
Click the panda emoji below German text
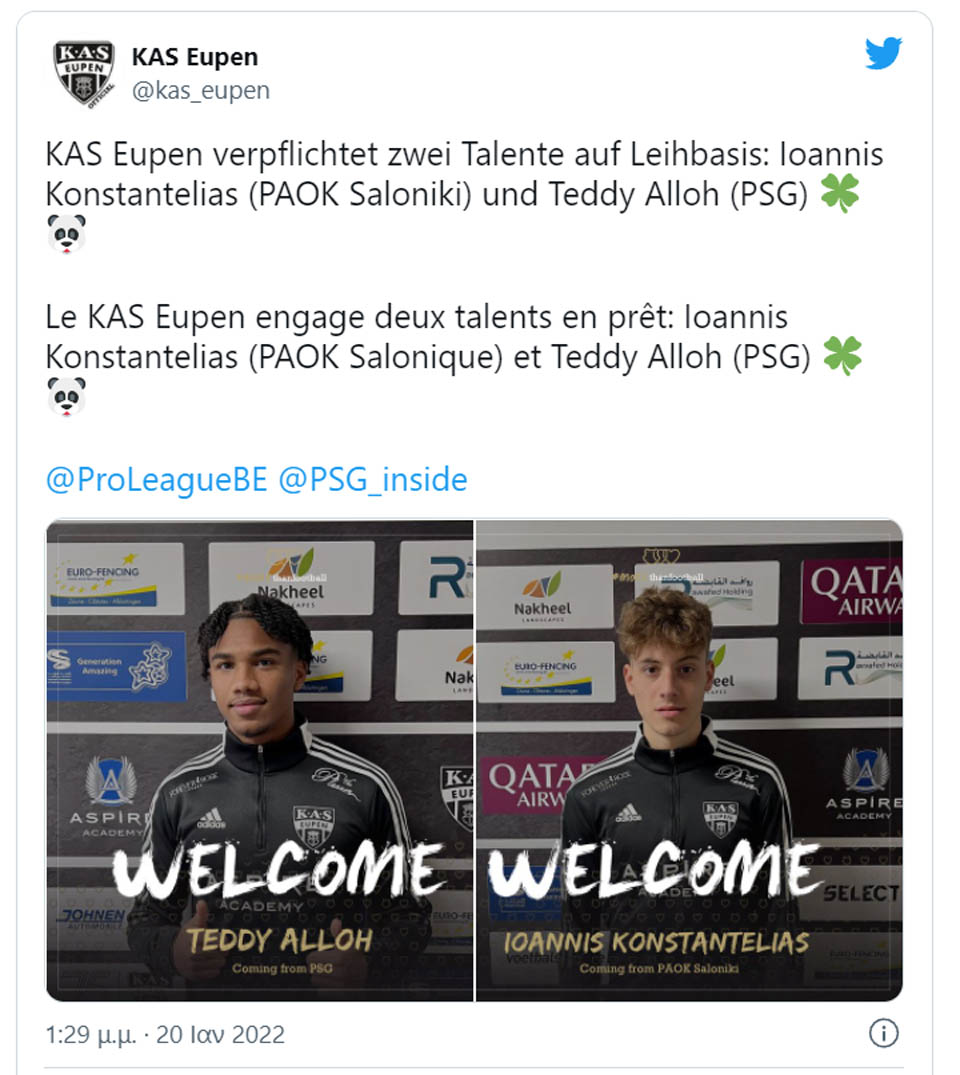67,234
